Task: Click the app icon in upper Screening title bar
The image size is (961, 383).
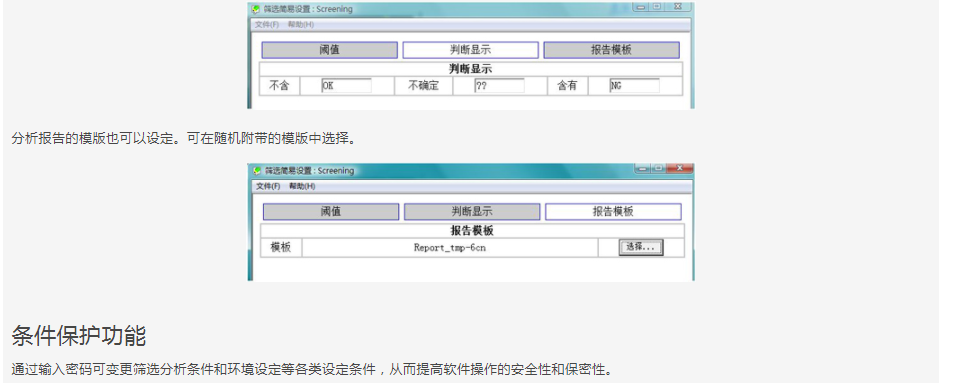Action: pyautogui.click(x=256, y=9)
